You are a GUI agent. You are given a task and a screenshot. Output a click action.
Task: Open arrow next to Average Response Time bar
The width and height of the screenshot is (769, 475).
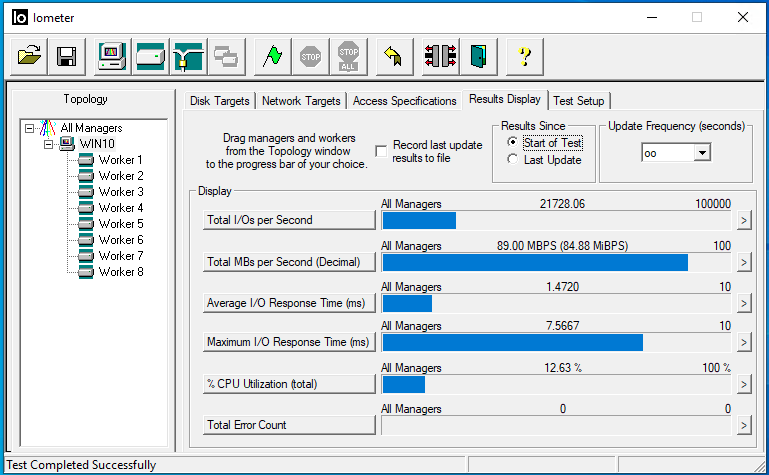tap(744, 304)
